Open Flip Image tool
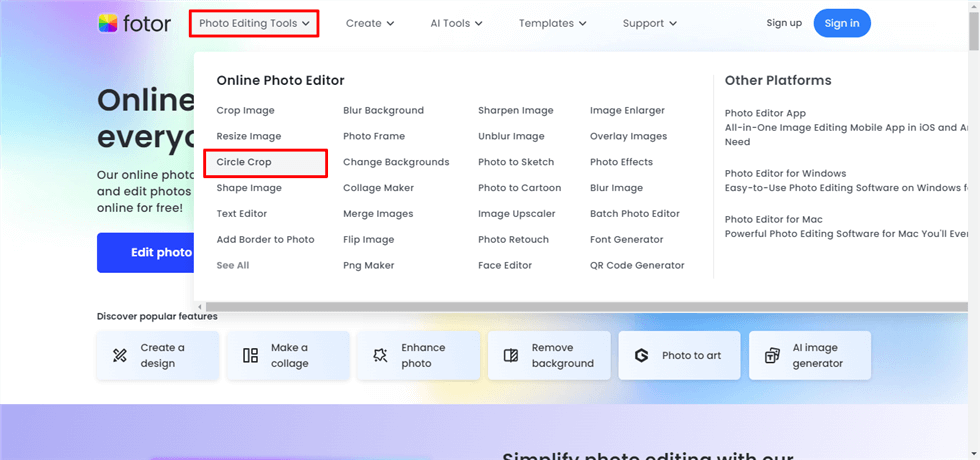This screenshot has width=980, height=460. [x=369, y=239]
